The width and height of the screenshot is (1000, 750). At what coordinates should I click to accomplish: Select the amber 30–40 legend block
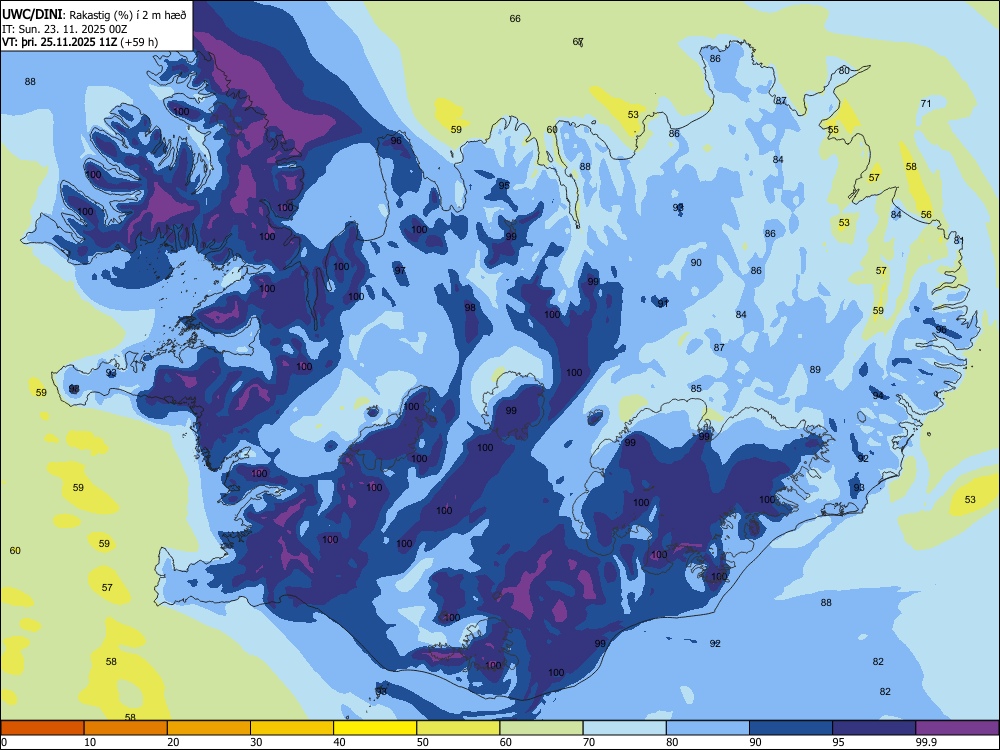pos(292,728)
